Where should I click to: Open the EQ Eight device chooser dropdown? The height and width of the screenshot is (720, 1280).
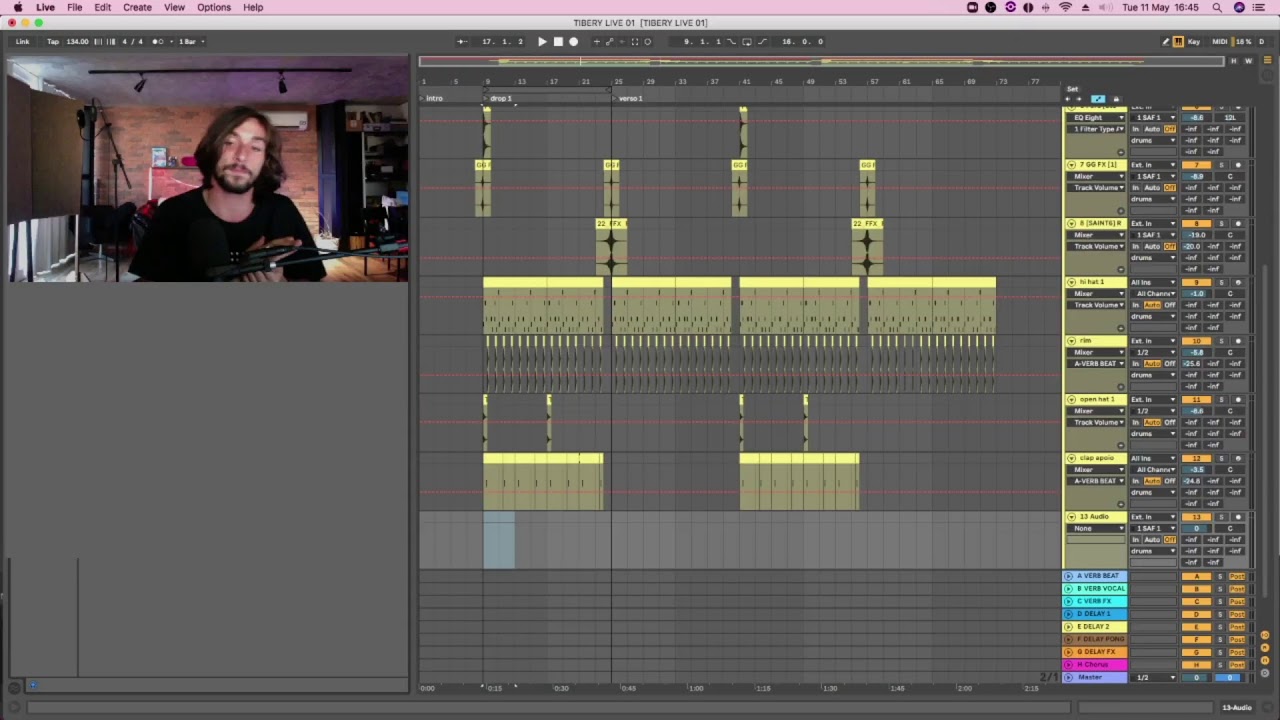[x=1096, y=118]
